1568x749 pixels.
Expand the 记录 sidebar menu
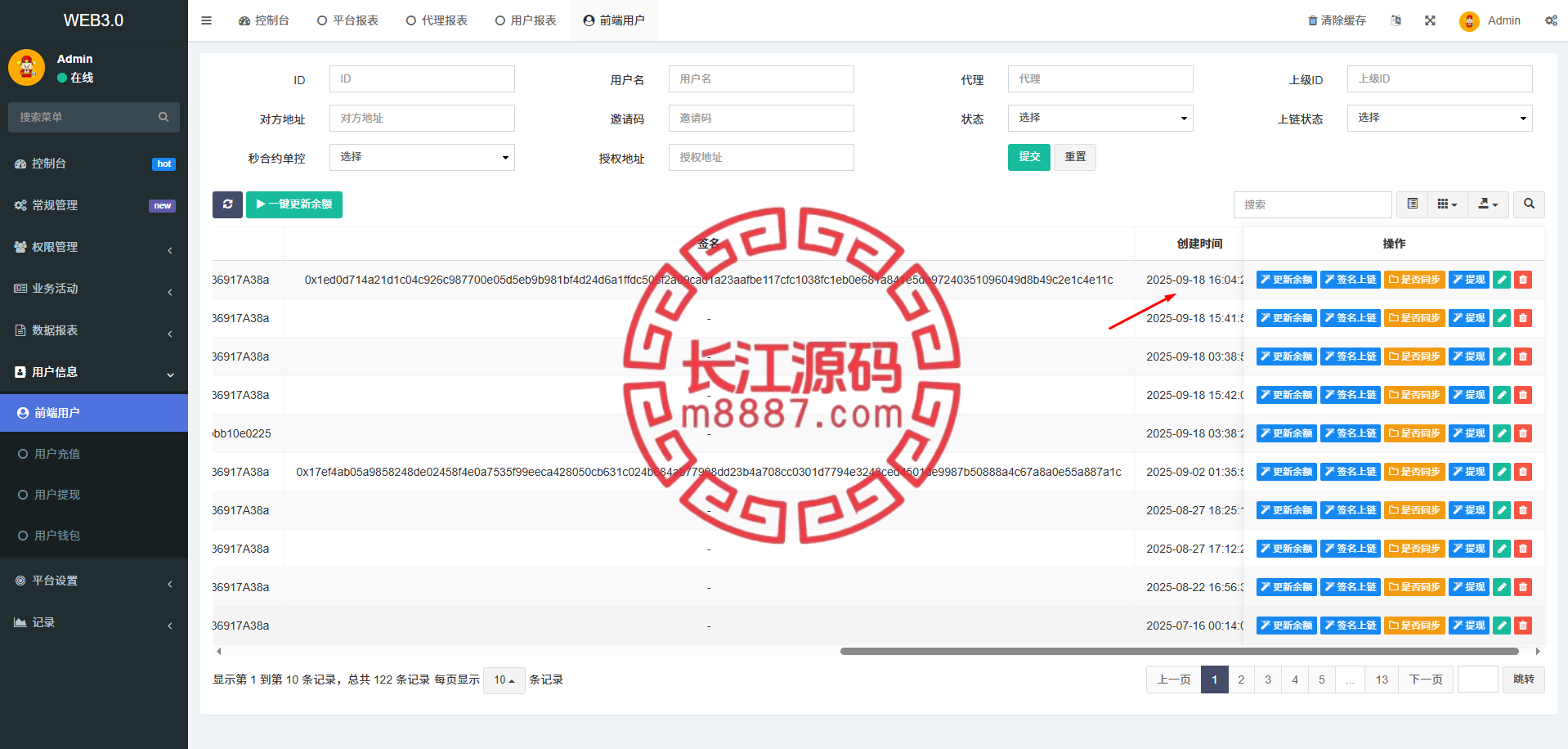[94, 622]
